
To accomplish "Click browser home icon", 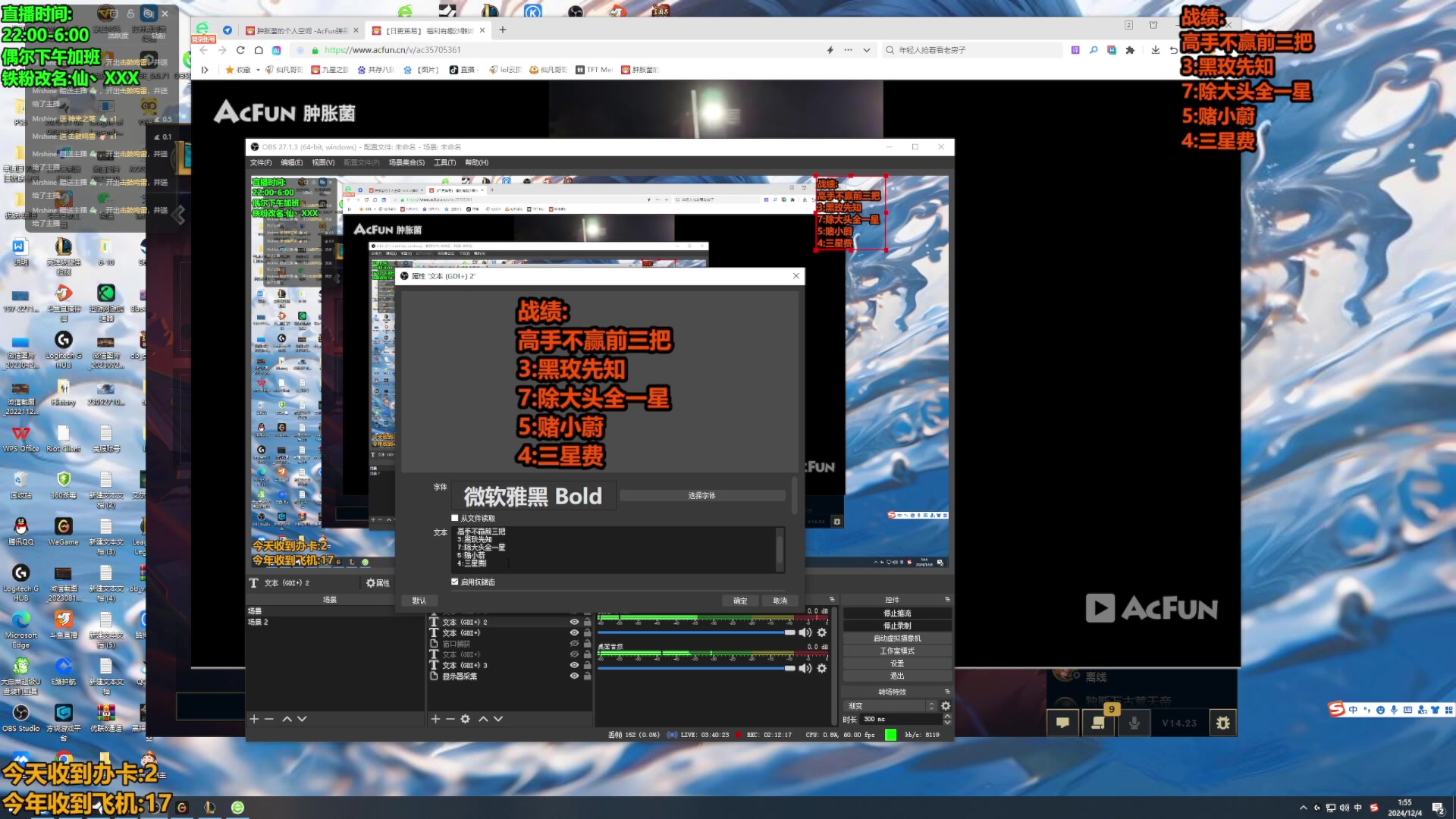I will [x=259, y=50].
